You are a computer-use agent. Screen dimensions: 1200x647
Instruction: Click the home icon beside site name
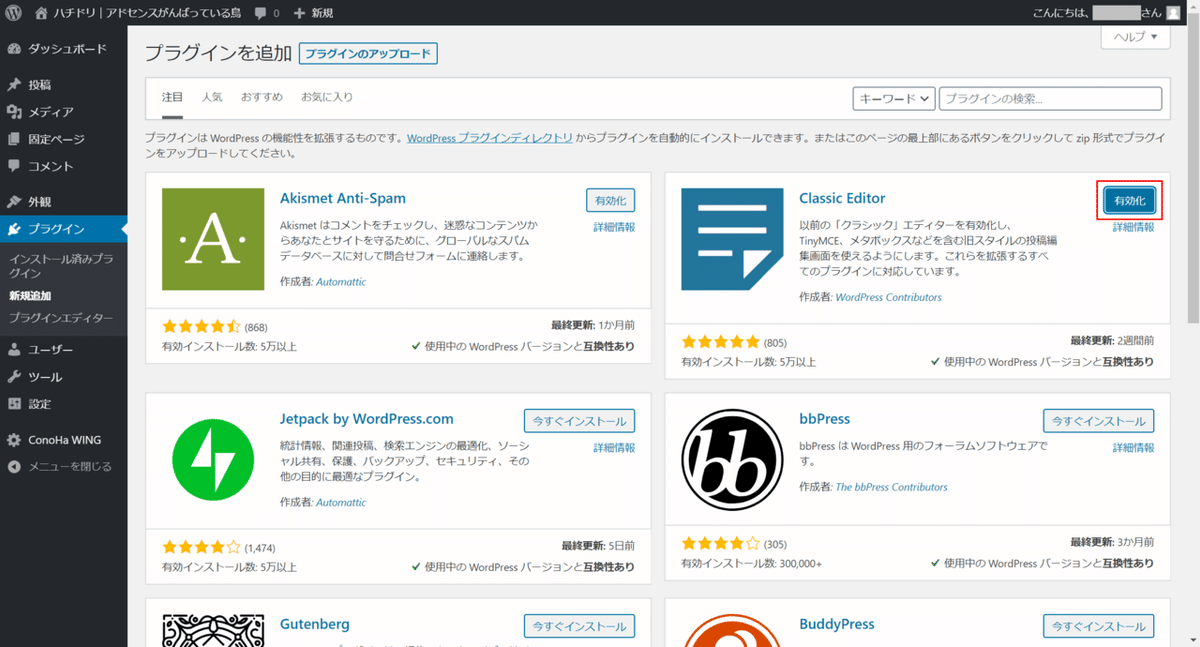click(41, 13)
